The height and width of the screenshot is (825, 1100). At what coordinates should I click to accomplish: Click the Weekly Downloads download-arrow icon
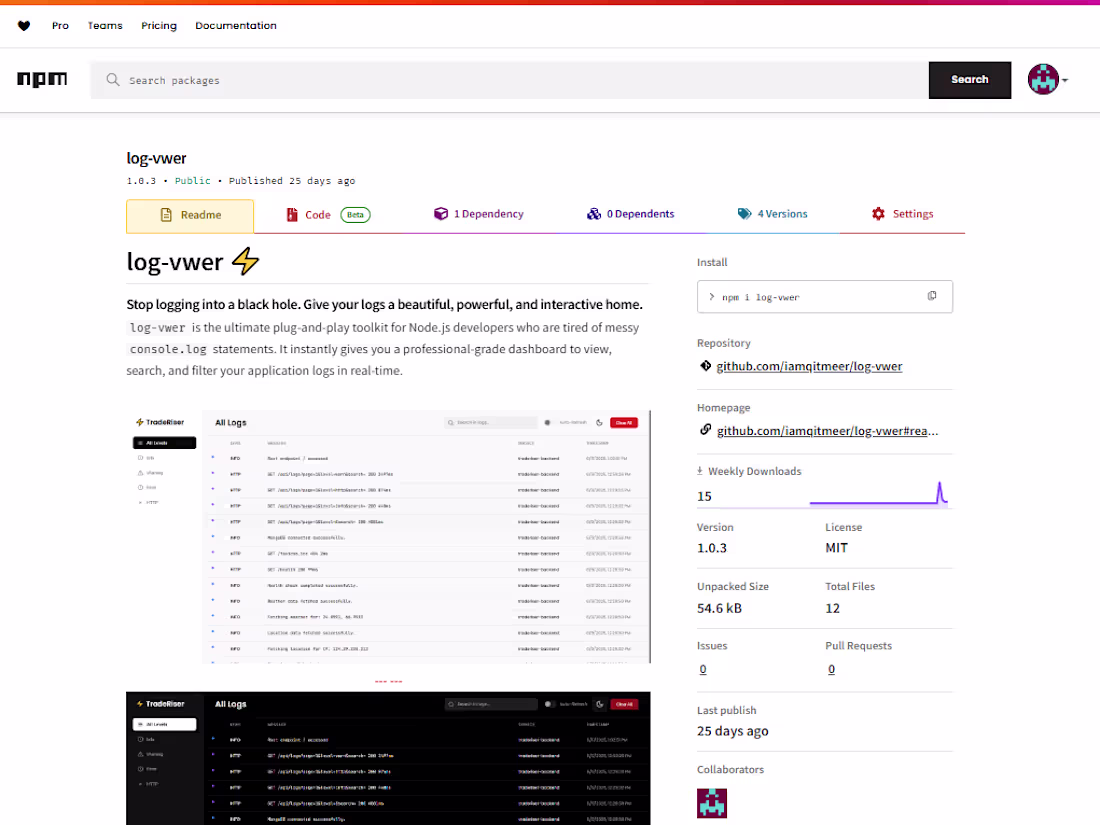coord(697,470)
